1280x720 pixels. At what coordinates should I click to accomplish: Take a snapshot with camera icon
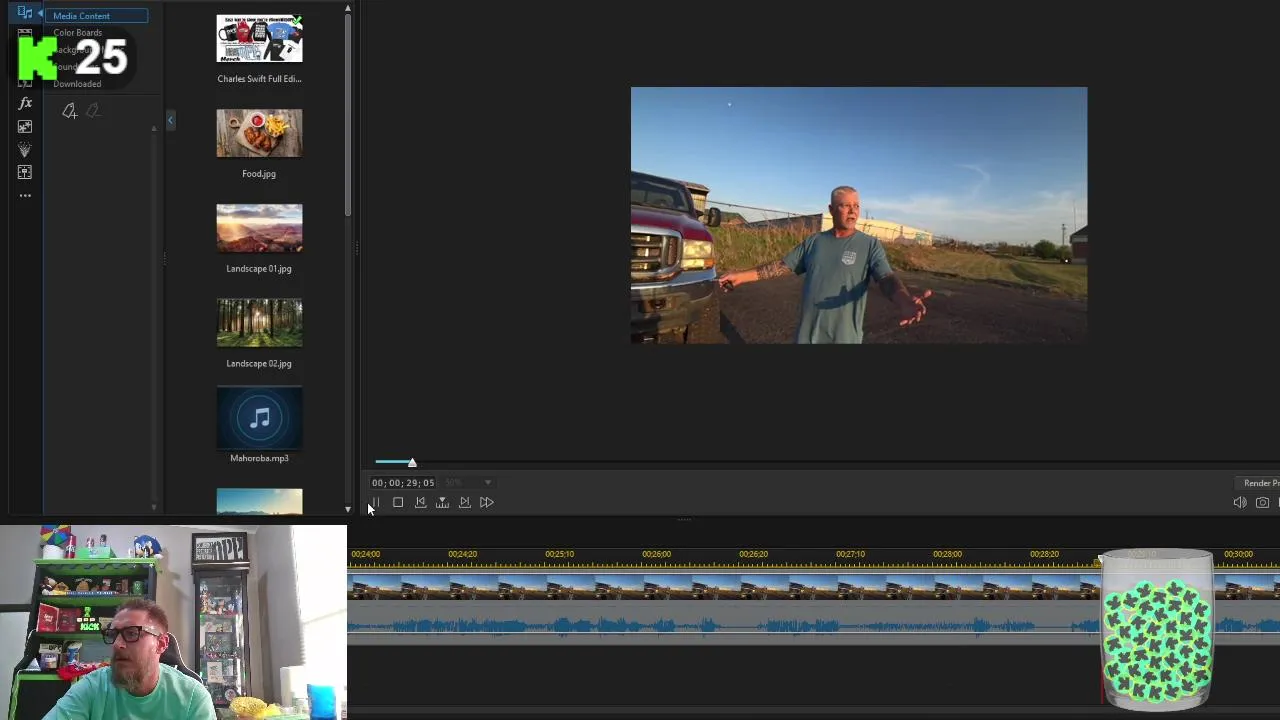[1262, 502]
